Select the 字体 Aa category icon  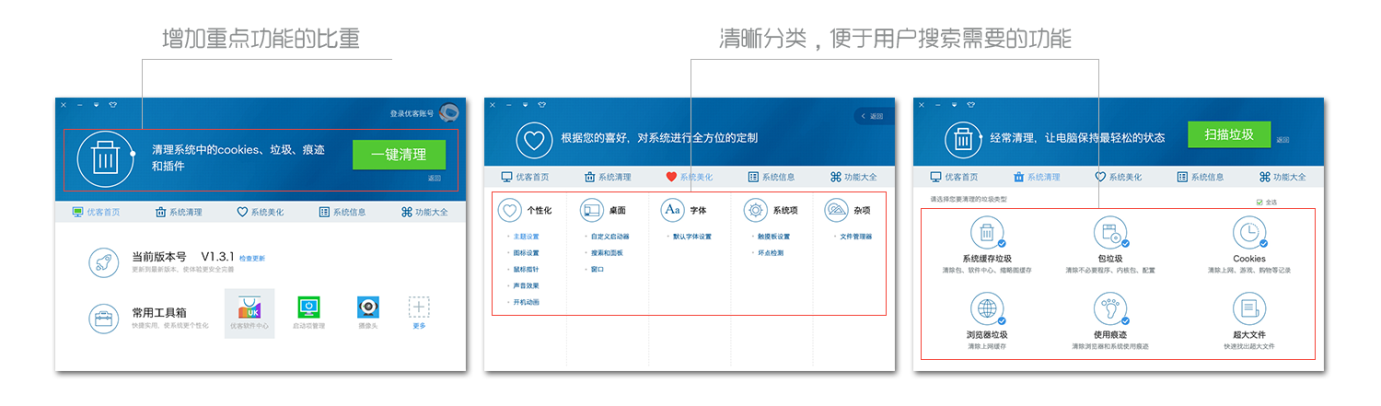[673, 211]
